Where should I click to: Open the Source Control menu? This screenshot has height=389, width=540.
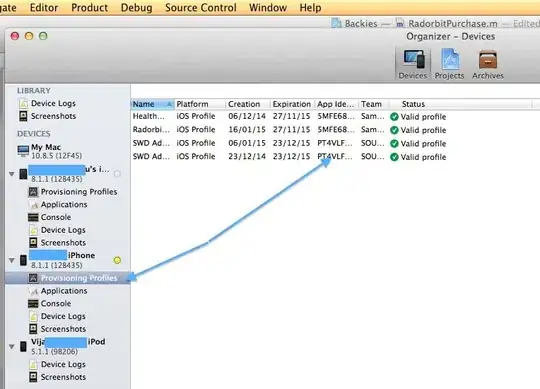pyautogui.click(x=201, y=8)
